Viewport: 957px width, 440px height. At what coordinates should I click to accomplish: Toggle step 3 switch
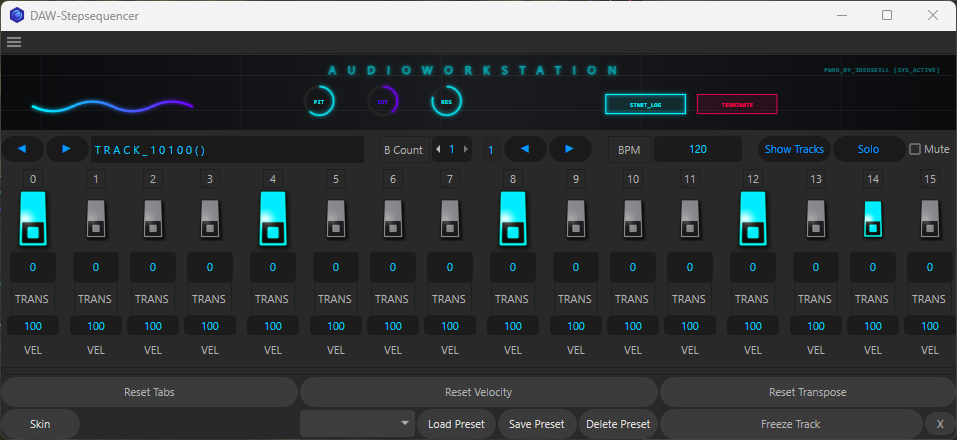coord(210,218)
